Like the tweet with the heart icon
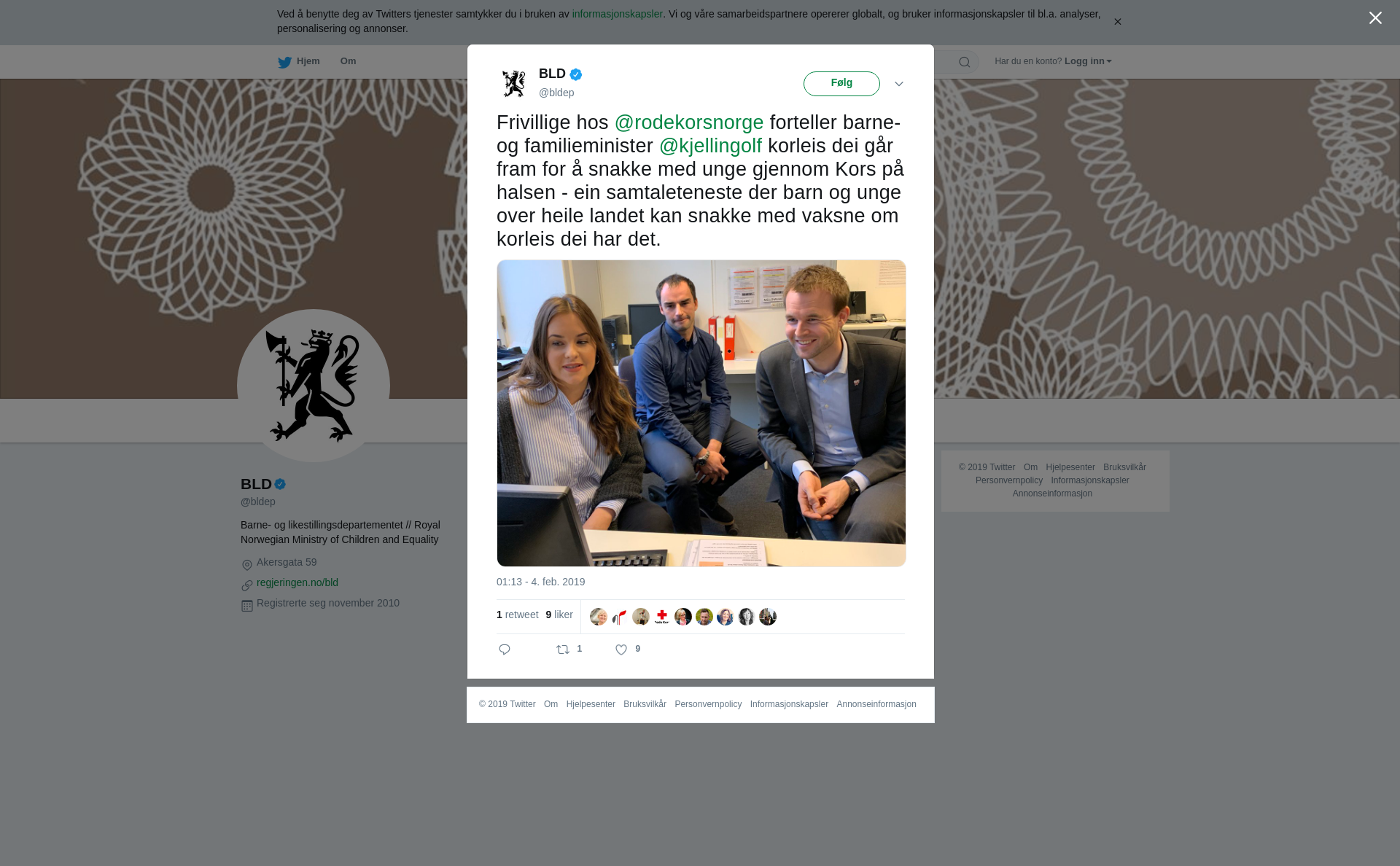Image resolution: width=1400 pixels, height=866 pixels. (621, 649)
